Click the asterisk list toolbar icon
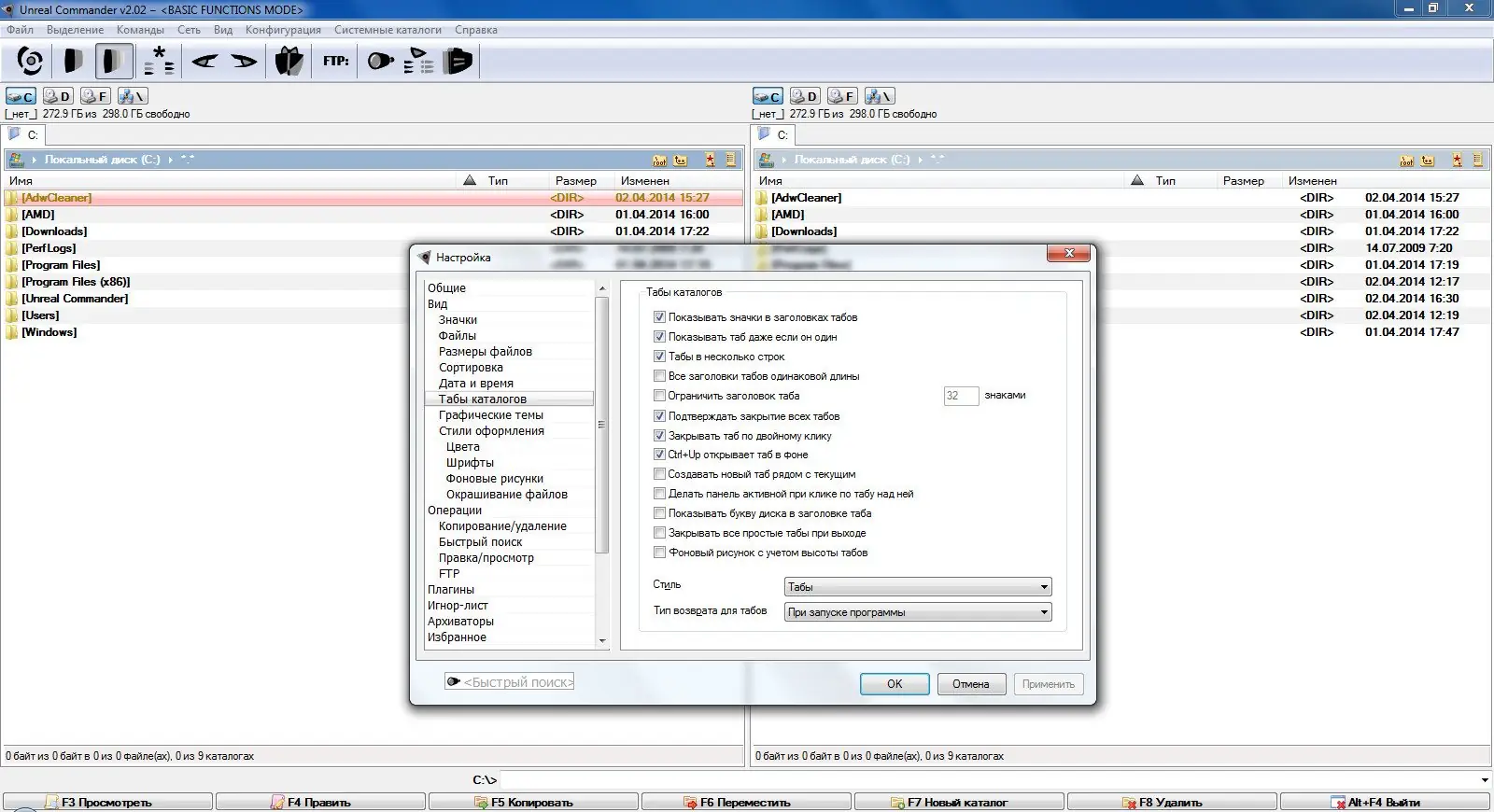 tap(159, 62)
